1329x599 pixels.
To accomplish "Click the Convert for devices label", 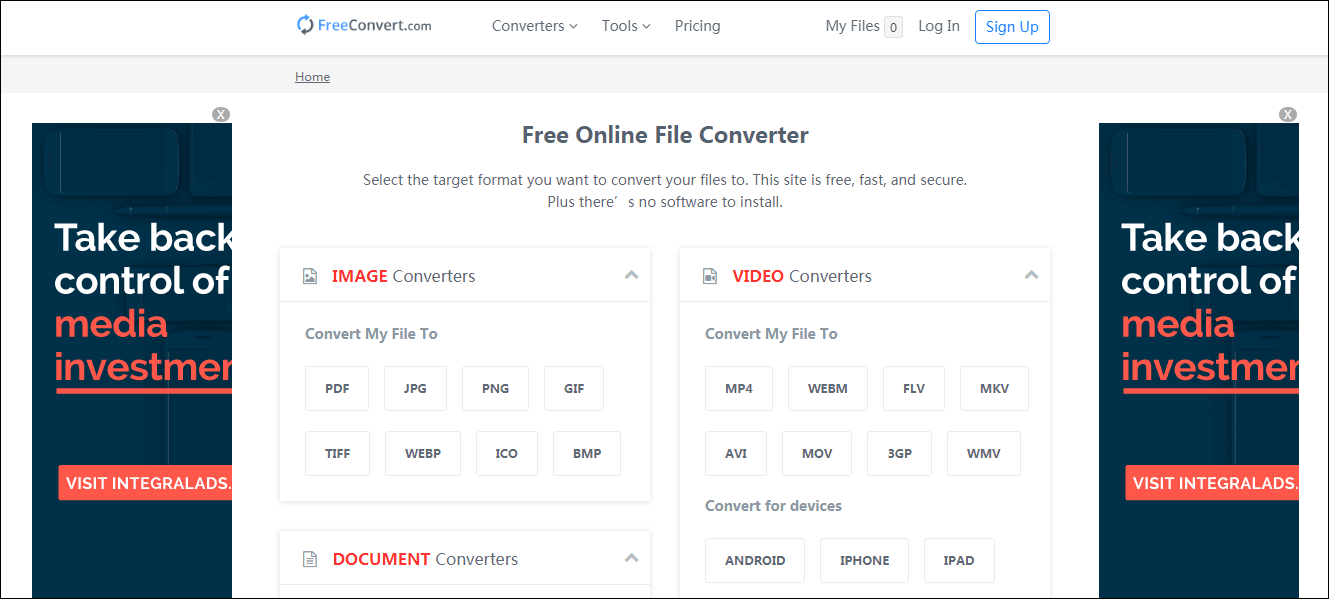I will (773, 506).
